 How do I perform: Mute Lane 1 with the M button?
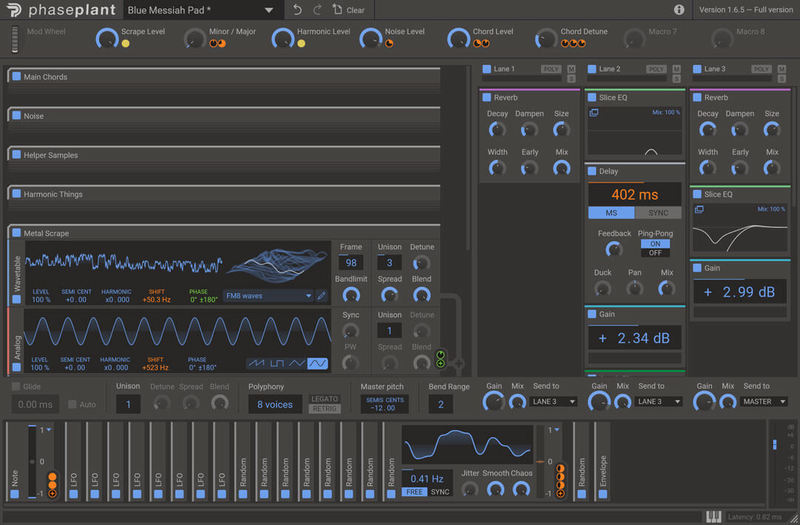[x=571, y=67]
